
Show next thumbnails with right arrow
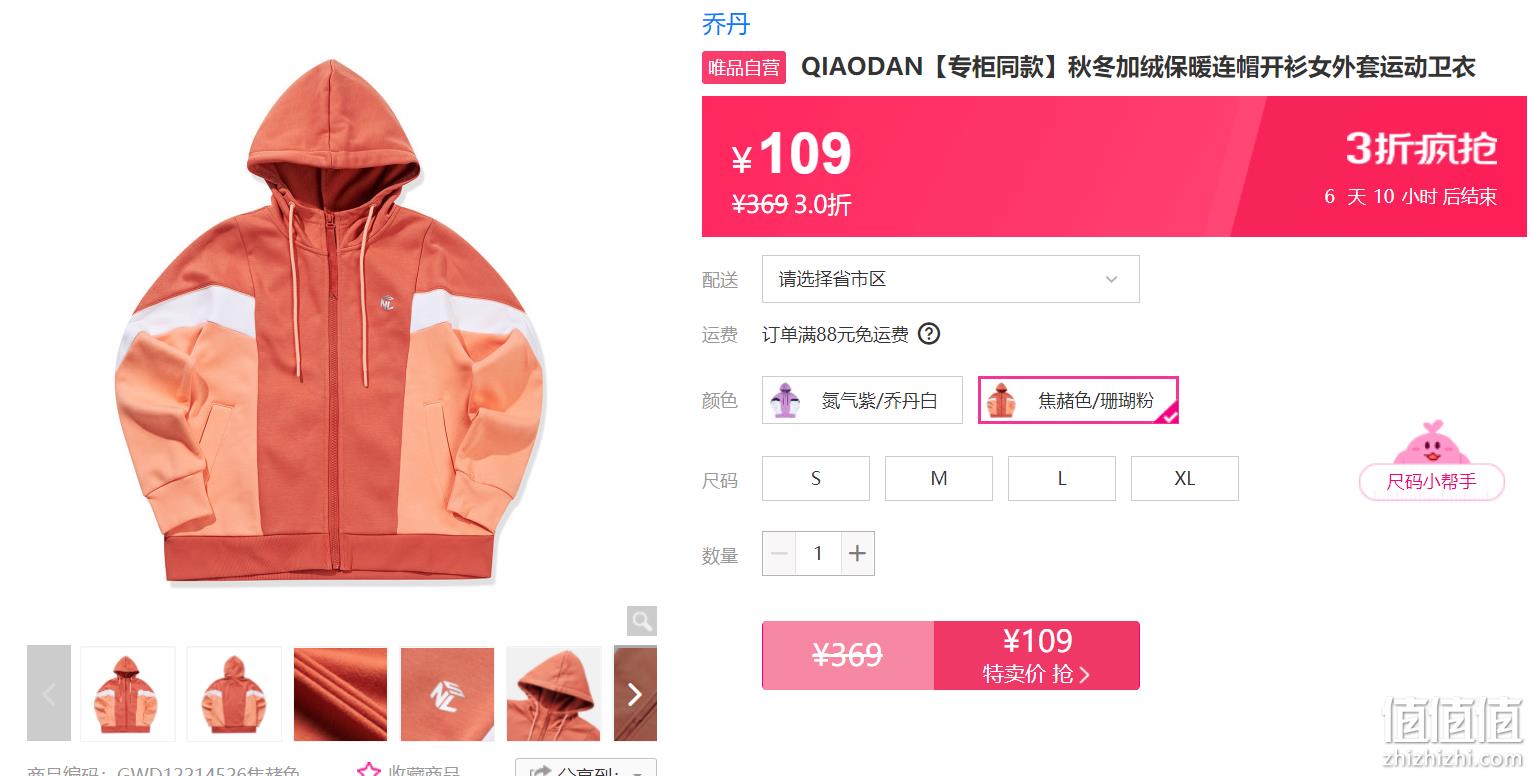pyautogui.click(x=634, y=693)
